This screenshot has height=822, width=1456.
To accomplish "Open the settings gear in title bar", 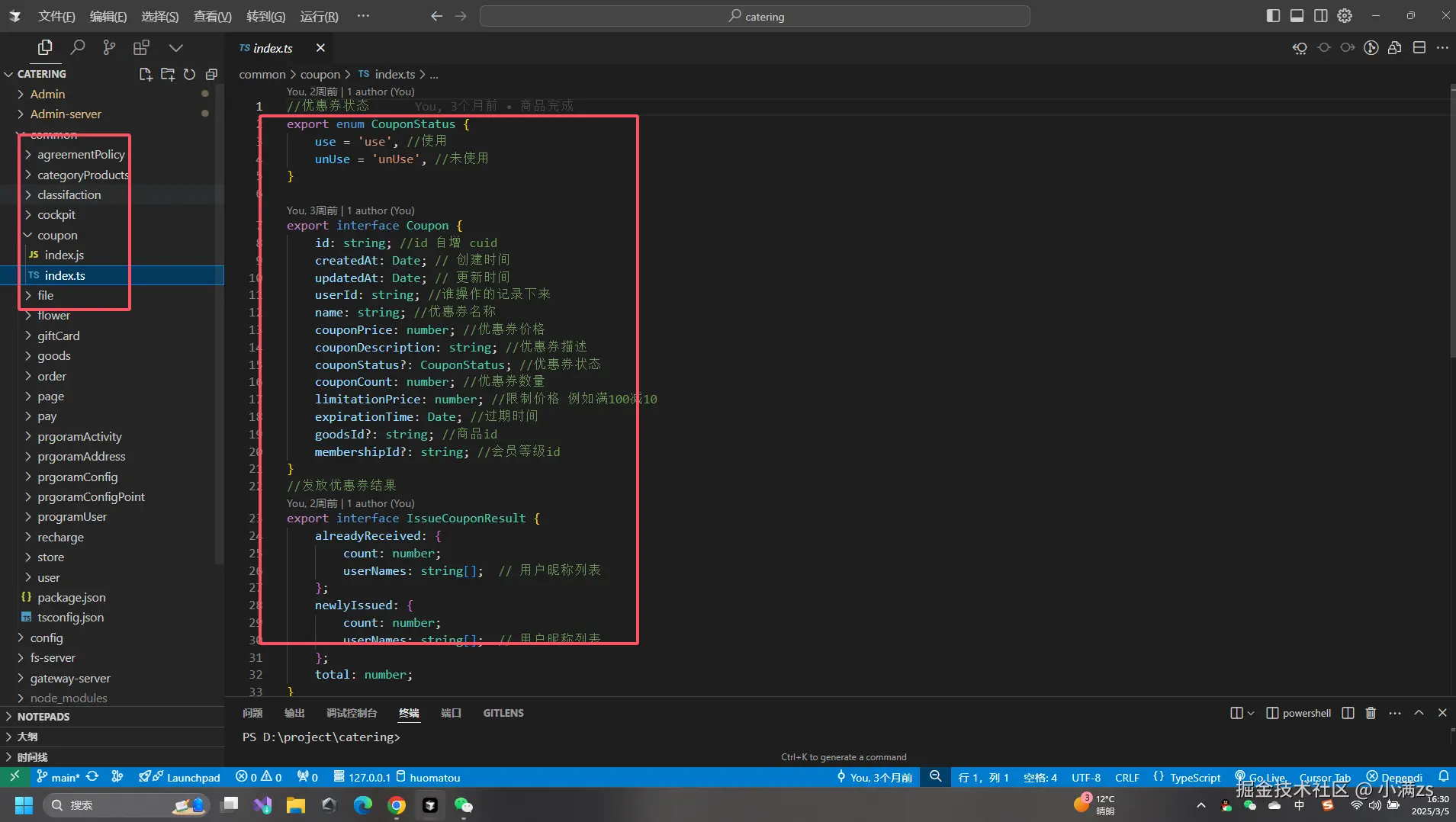I will pos(1345,16).
